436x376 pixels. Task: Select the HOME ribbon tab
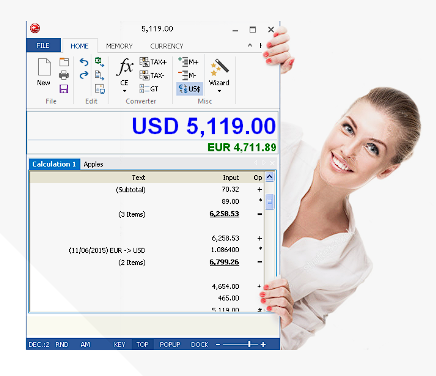pos(79,46)
